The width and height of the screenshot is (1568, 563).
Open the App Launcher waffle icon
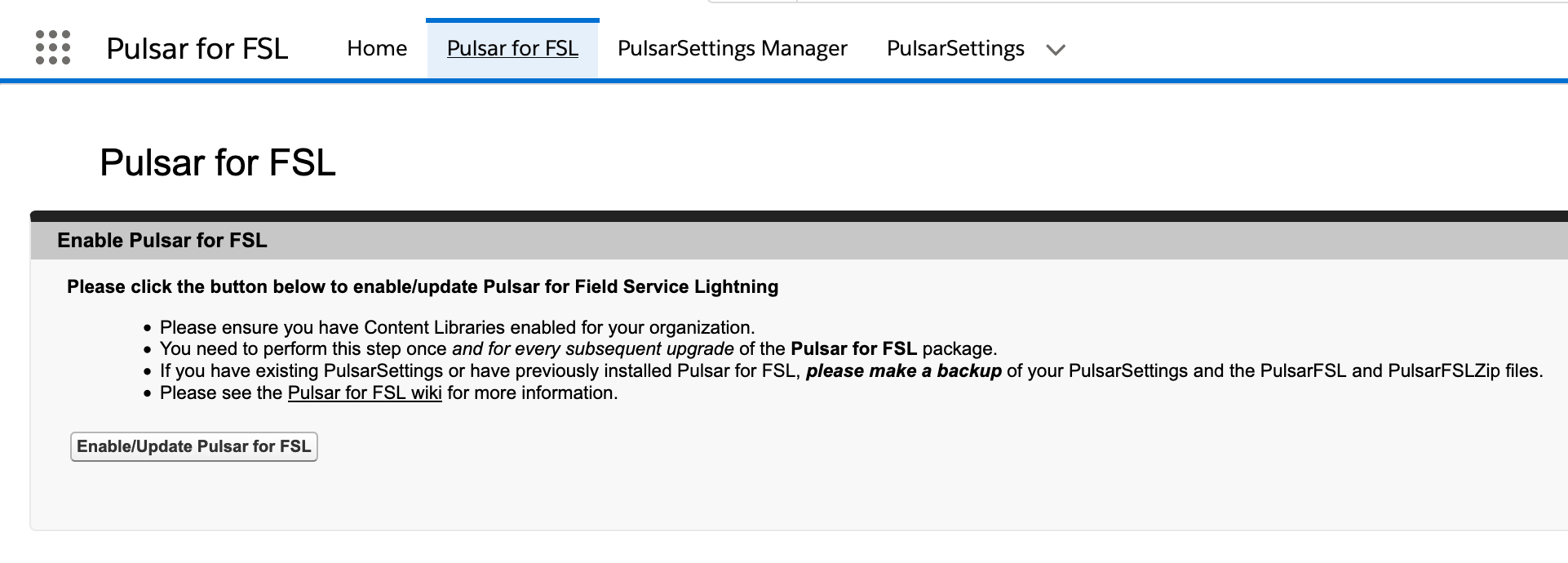pyautogui.click(x=52, y=48)
